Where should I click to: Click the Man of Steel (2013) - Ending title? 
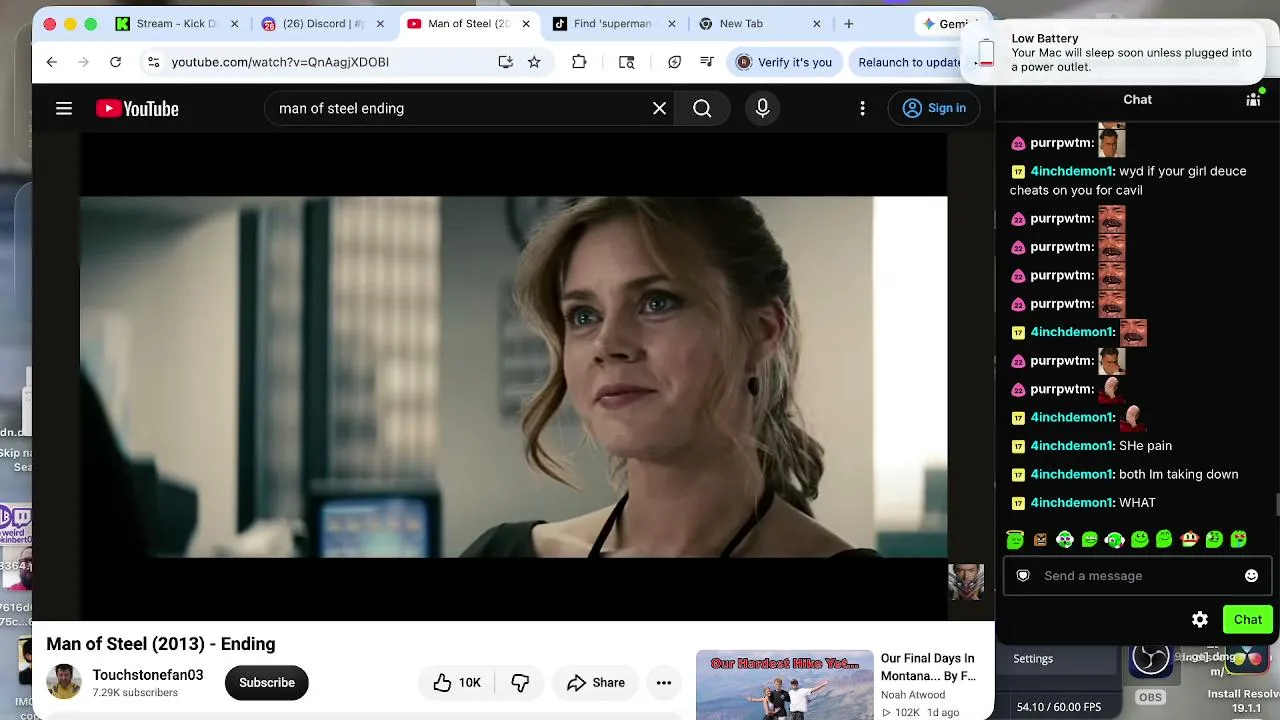click(161, 644)
